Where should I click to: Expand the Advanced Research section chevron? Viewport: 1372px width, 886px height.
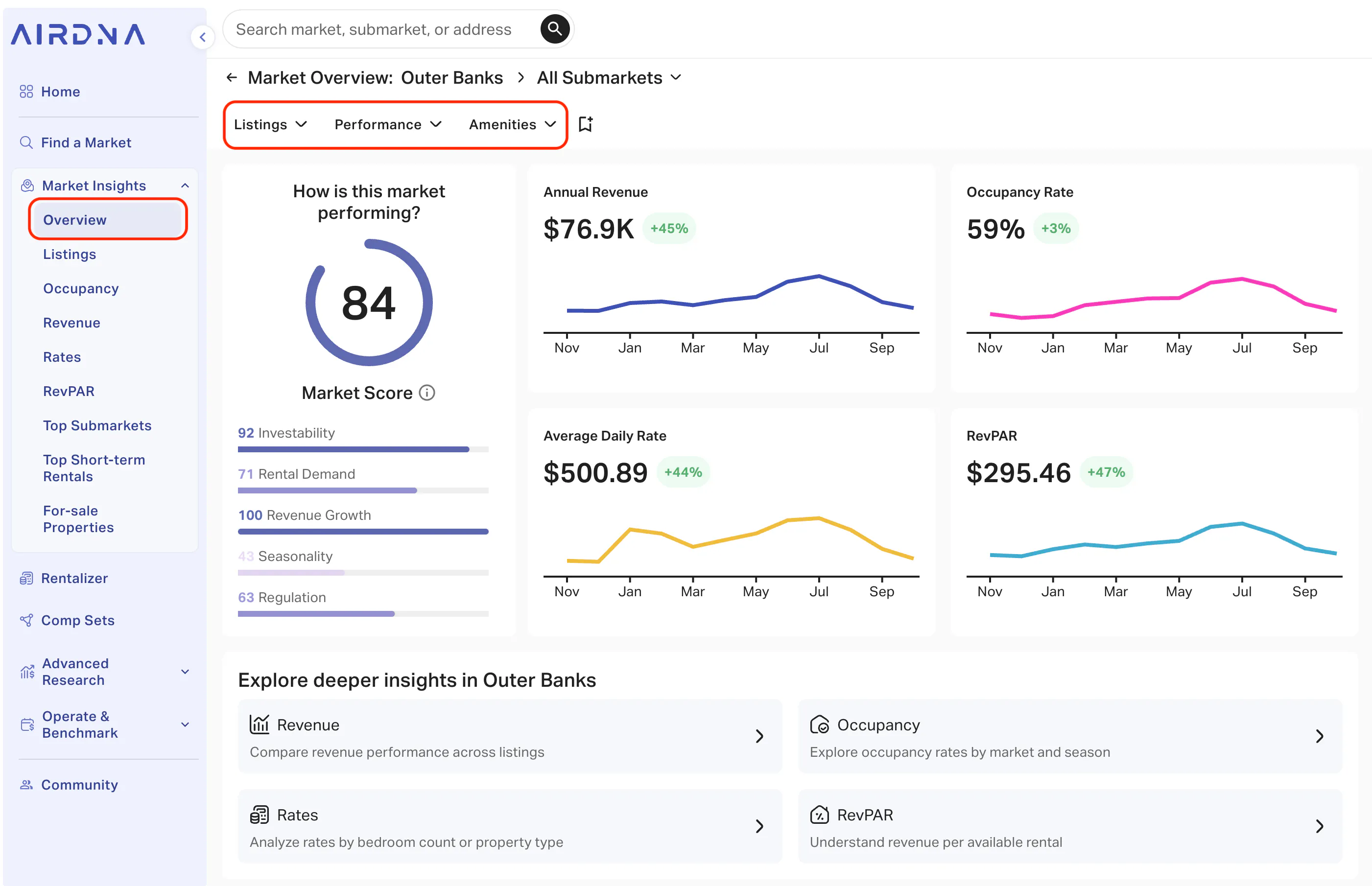[185, 672]
